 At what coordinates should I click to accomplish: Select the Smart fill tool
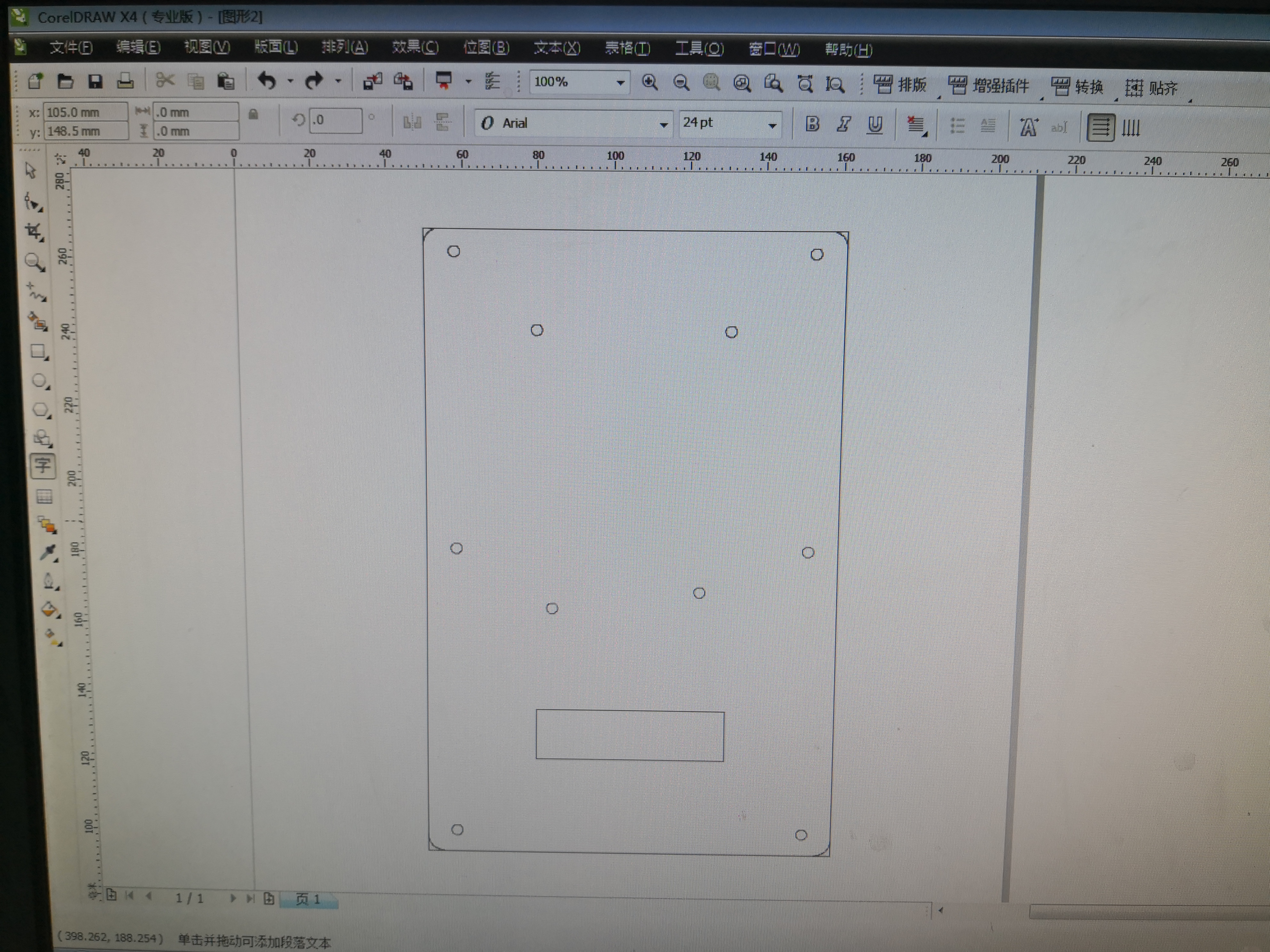pos(38,321)
